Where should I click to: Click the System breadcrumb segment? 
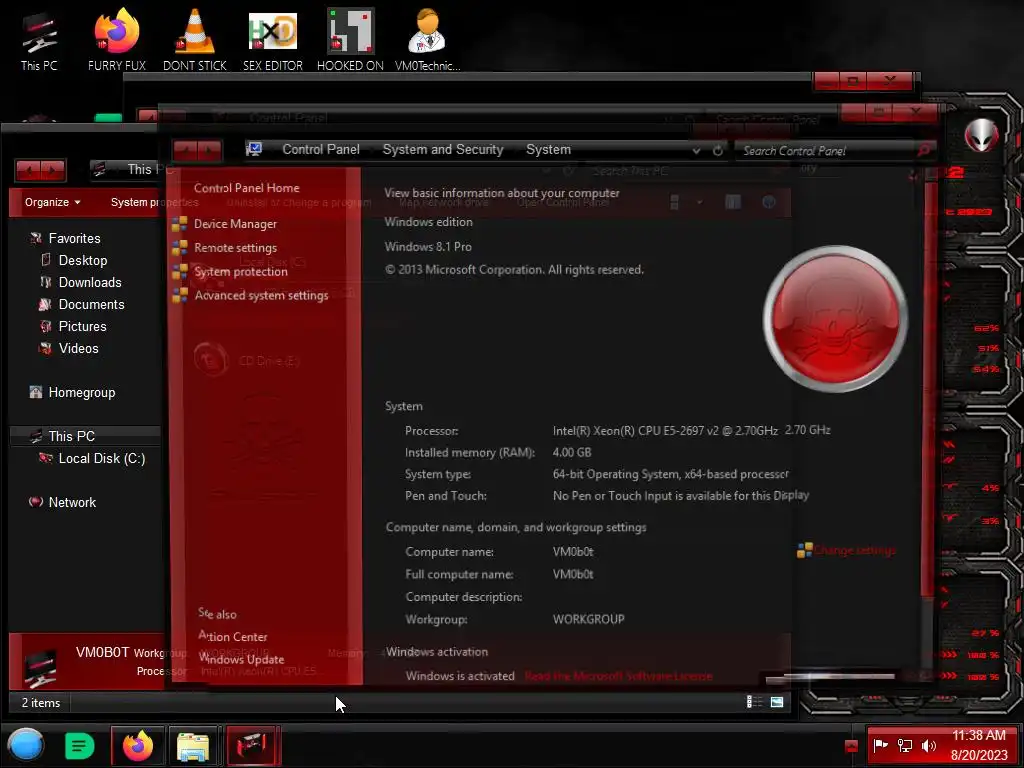(x=549, y=150)
